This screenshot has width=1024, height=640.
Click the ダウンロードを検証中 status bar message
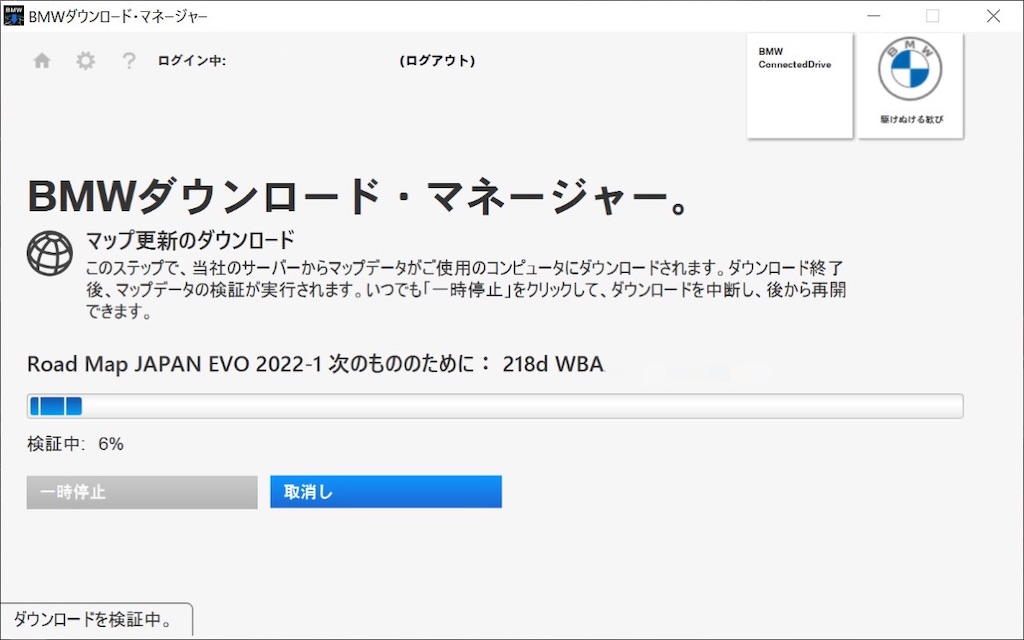point(96,619)
